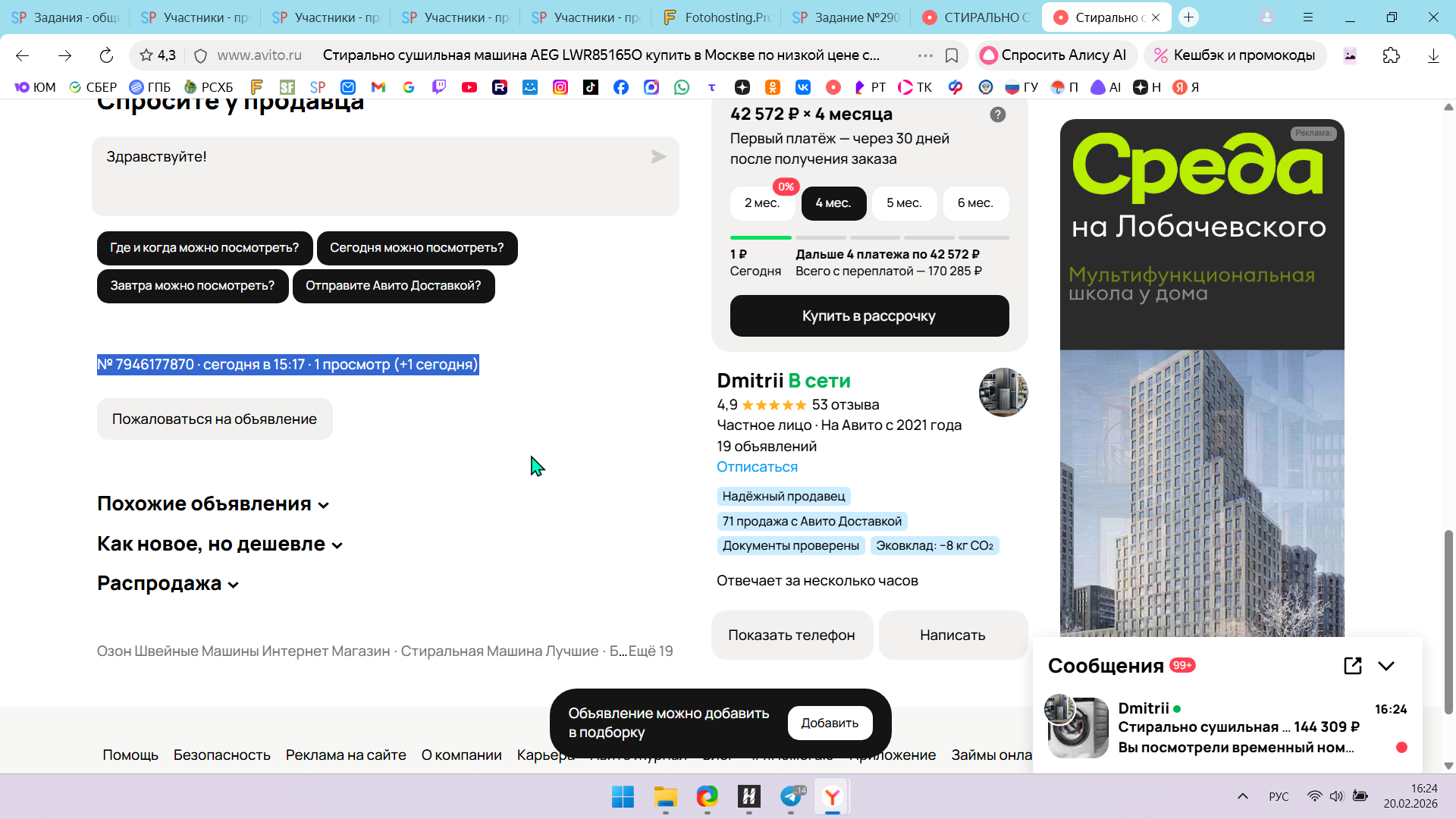Open messages in a separate window icon
The image size is (1456, 819).
point(1352,666)
